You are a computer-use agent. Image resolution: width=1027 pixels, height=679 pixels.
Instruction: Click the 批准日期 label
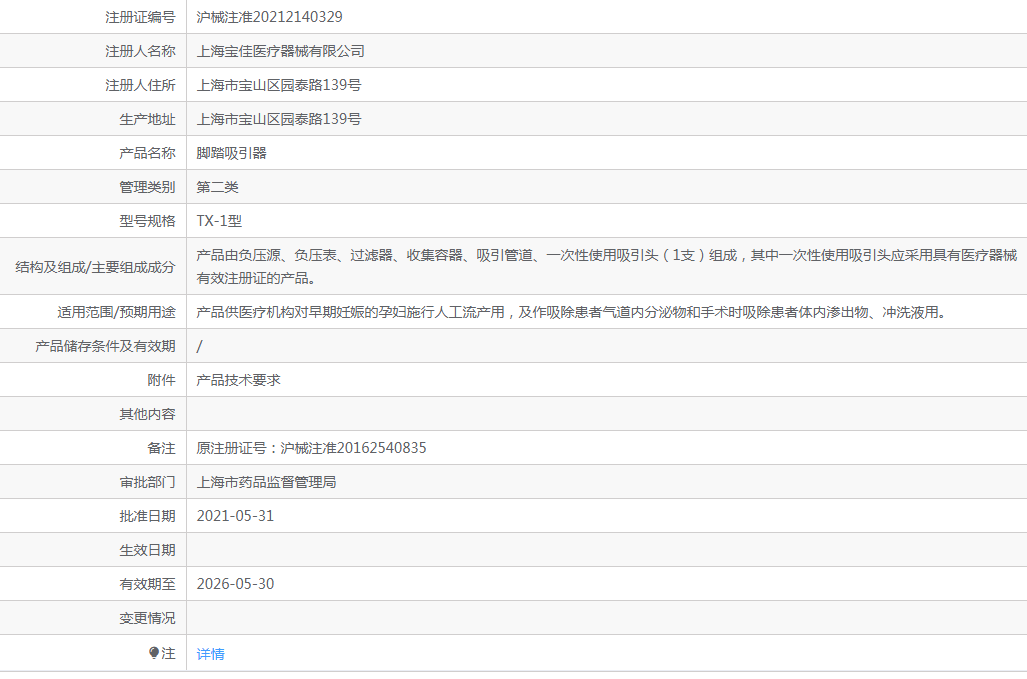click(147, 516)
